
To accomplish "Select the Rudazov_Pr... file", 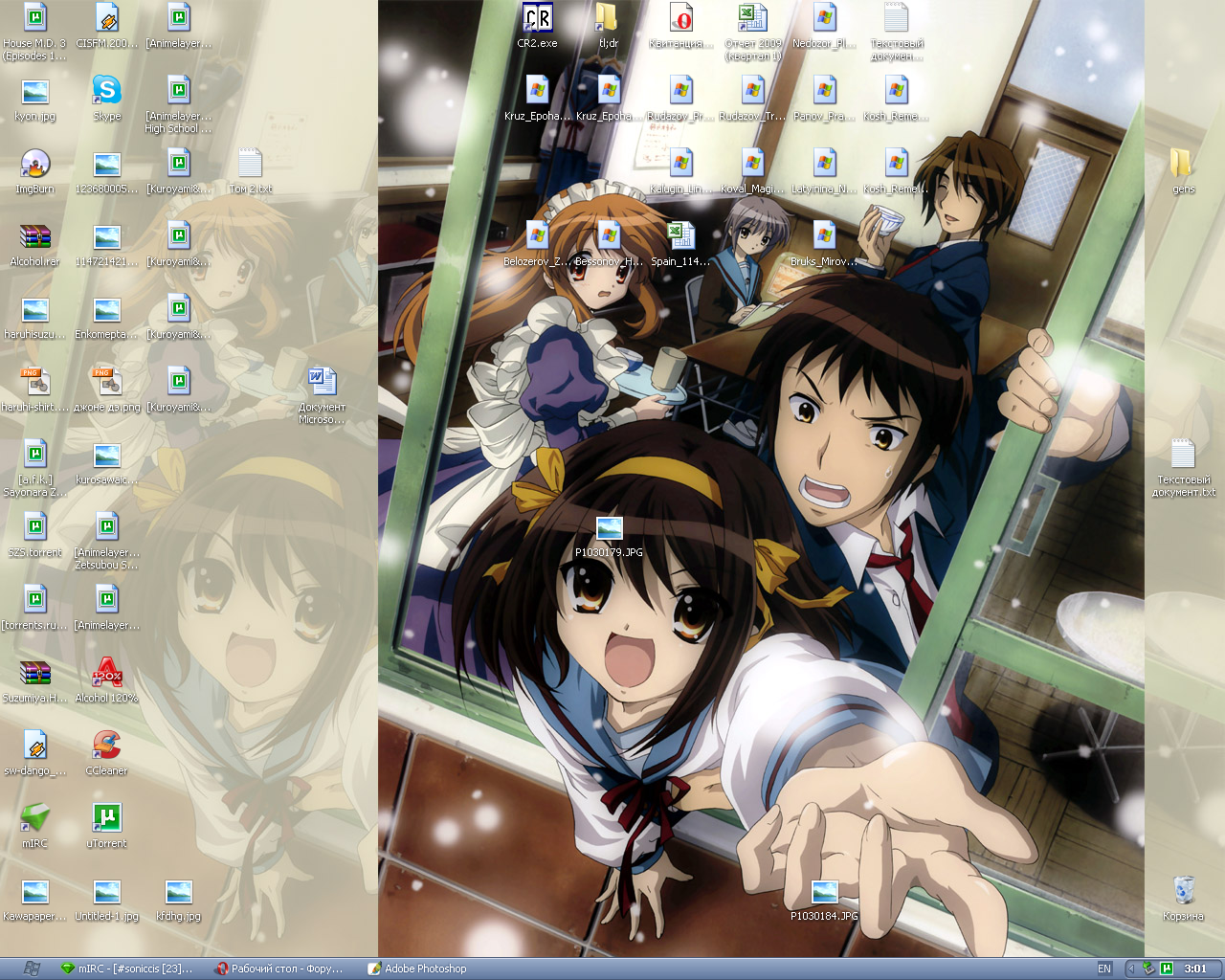I will pos(681,99).
